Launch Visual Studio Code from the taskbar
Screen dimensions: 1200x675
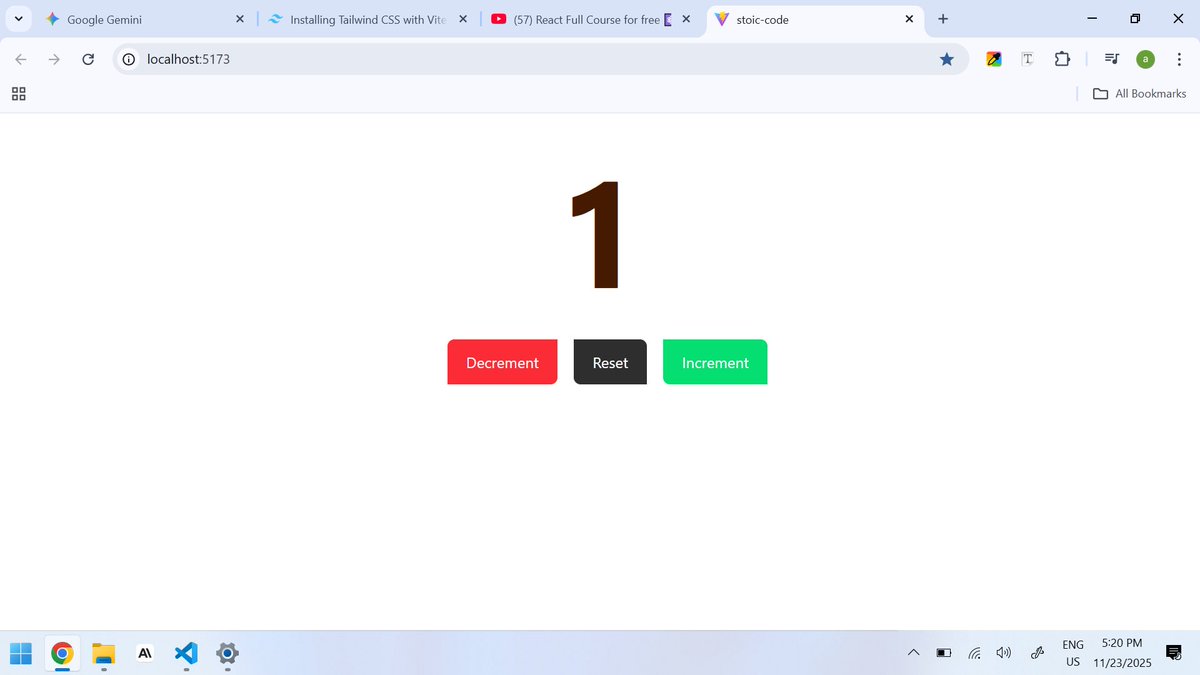click(186, 653)
